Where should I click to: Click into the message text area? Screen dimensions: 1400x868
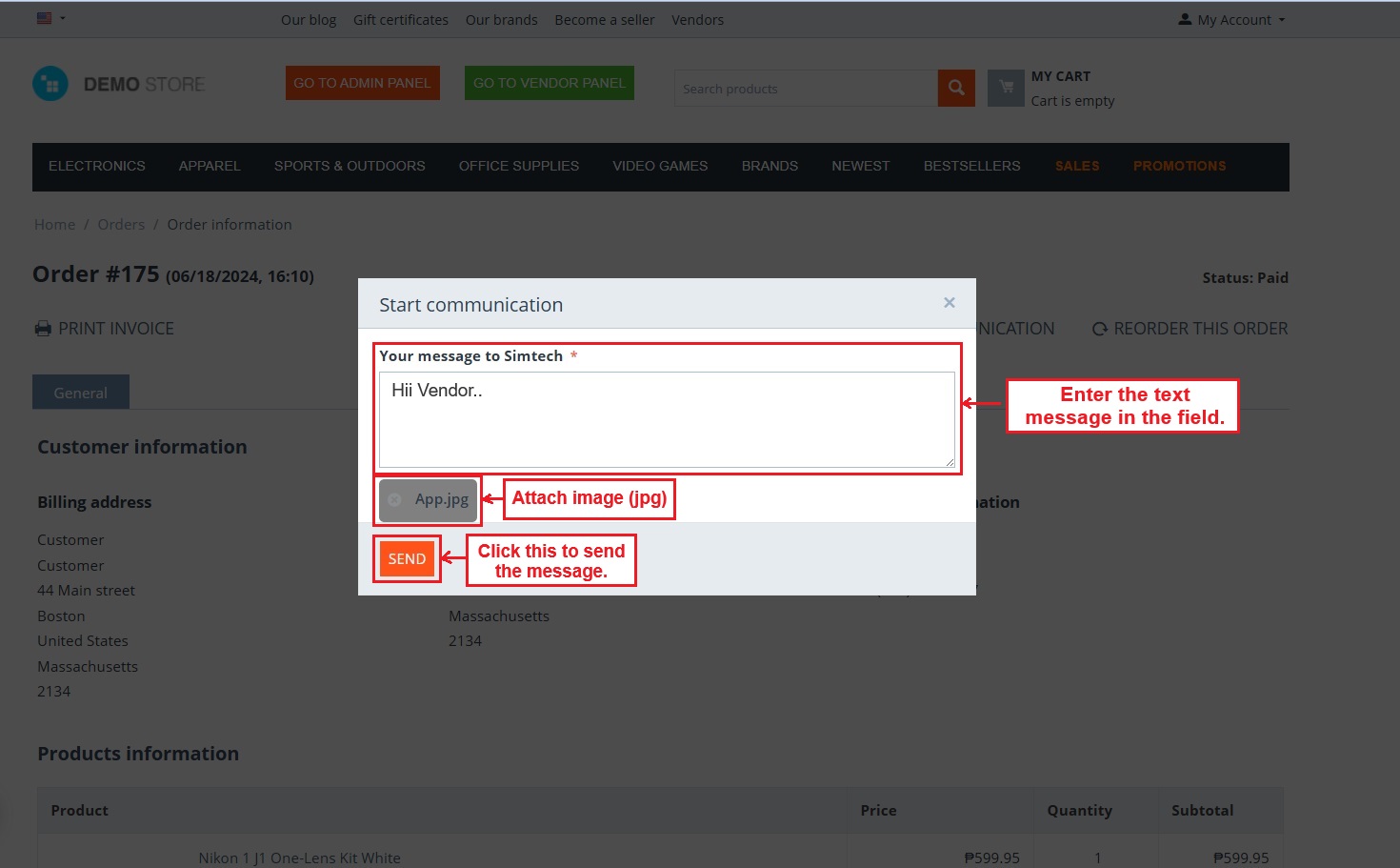(666, 419)
